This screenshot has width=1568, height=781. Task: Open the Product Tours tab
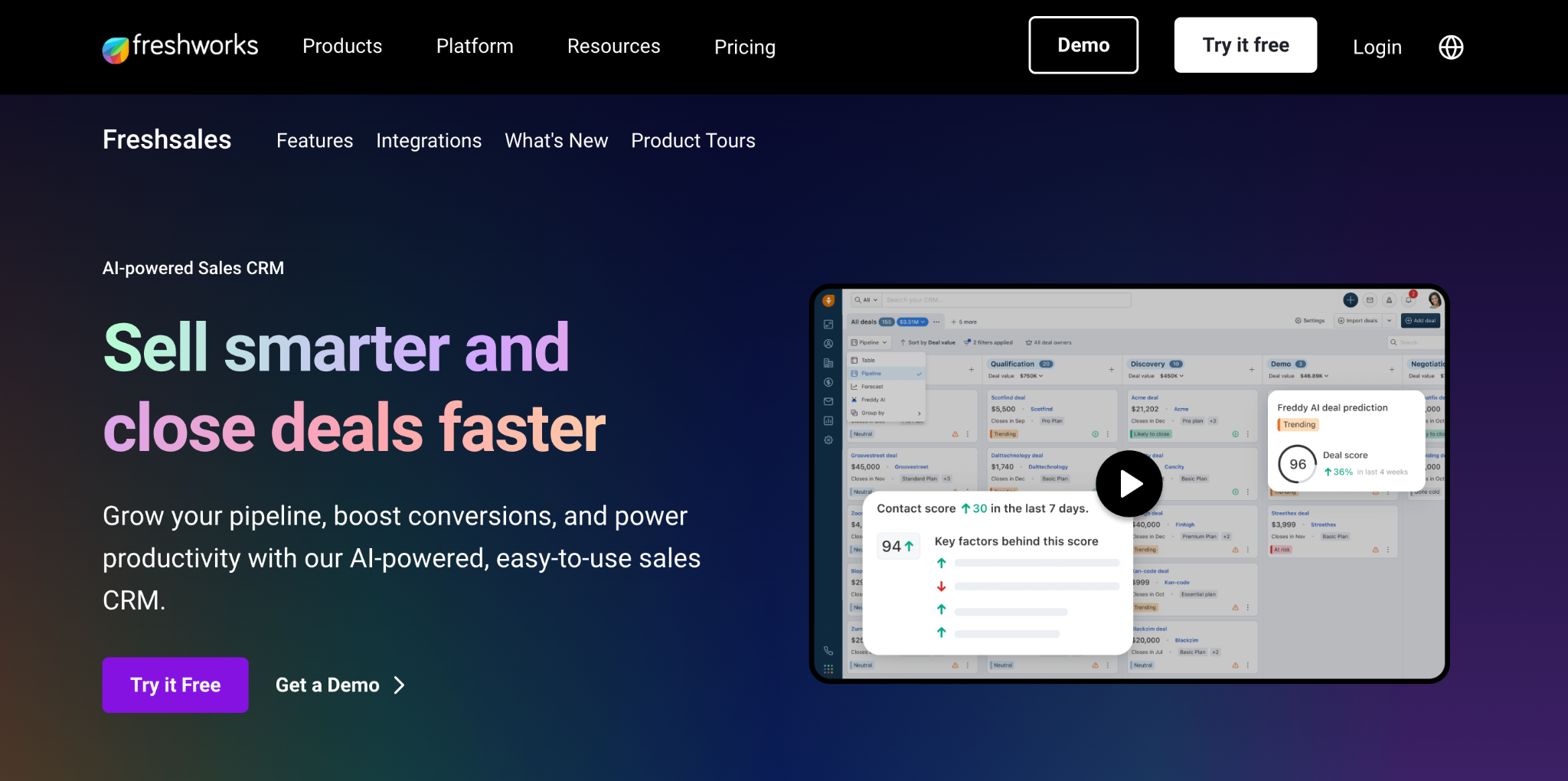(x=693, y=141)
